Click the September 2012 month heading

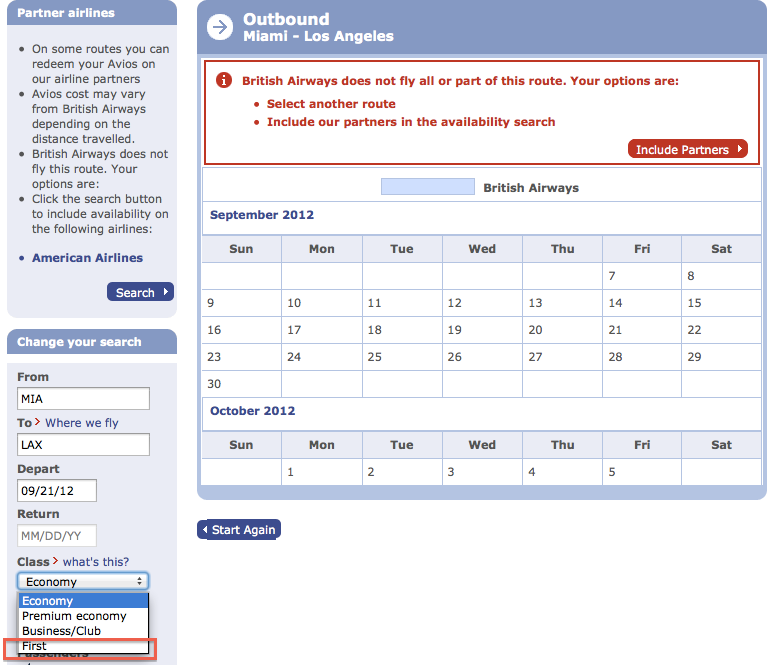(262, 215)
